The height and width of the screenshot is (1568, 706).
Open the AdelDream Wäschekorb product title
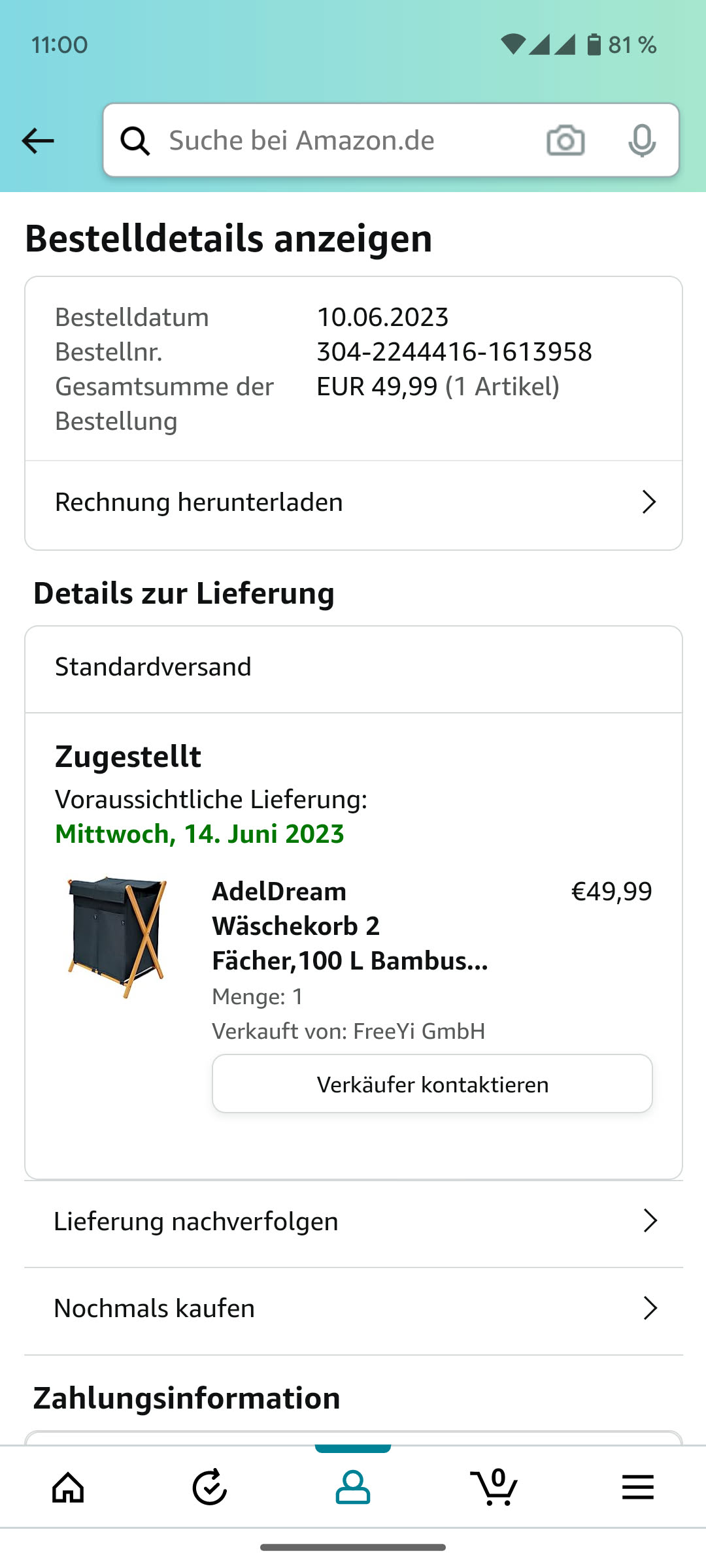tap(350, 926)
